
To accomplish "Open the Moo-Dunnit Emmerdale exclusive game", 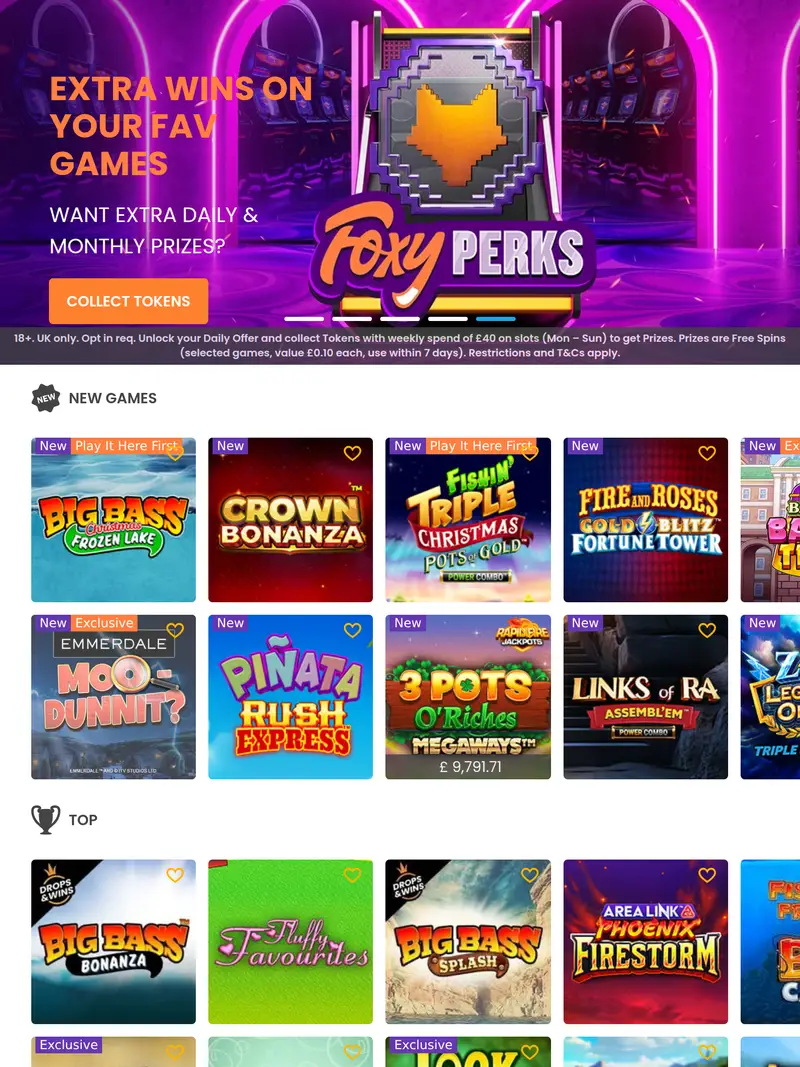I will 113,697.
